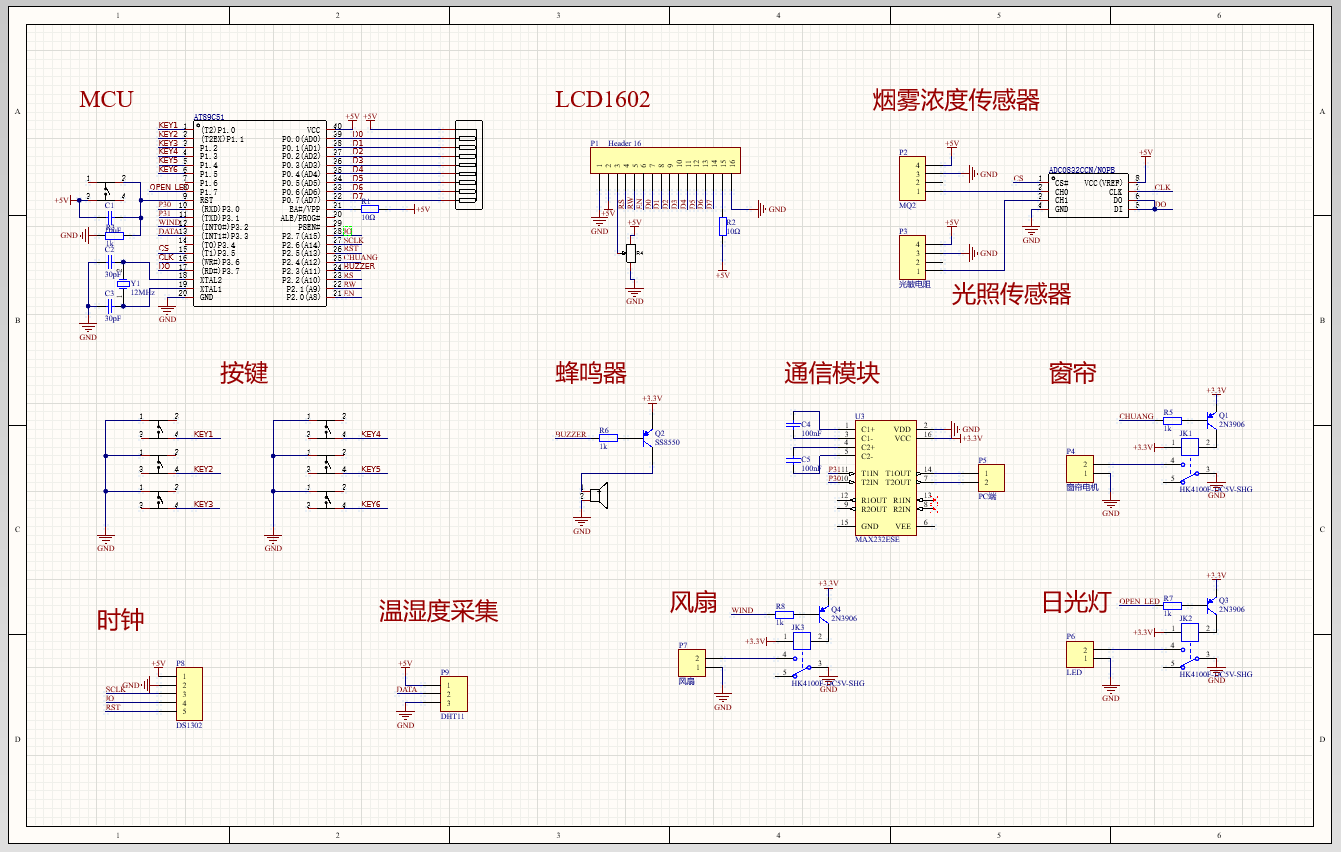Screen dimensions: 1341x852
Task: Select the P6 LED connector
Action: tap(1080, 654)
